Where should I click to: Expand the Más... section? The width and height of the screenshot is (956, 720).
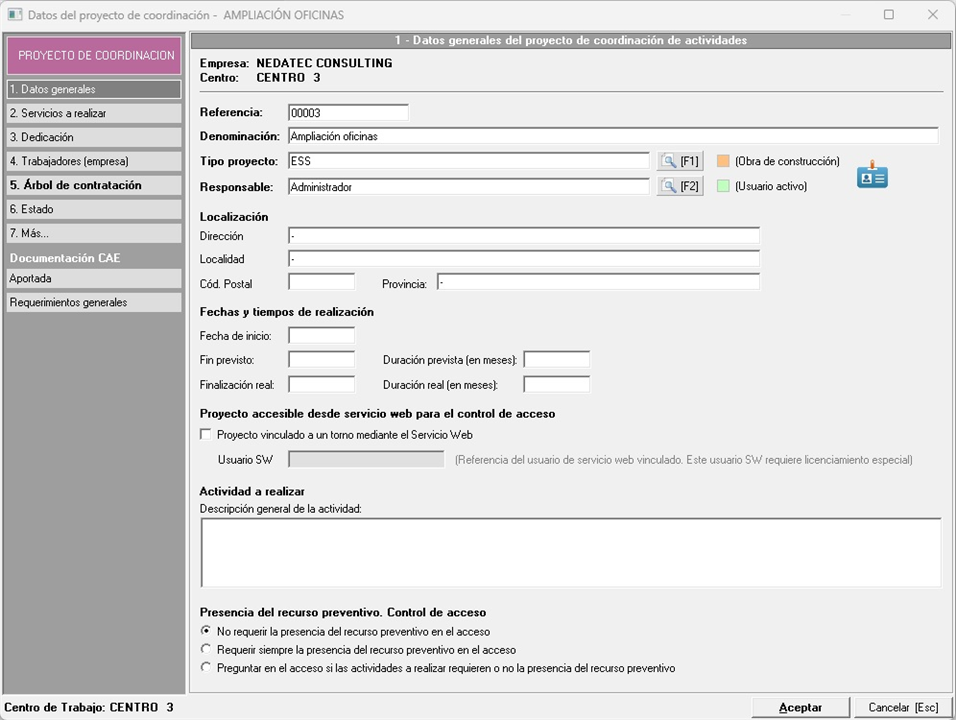click(94, 233)
